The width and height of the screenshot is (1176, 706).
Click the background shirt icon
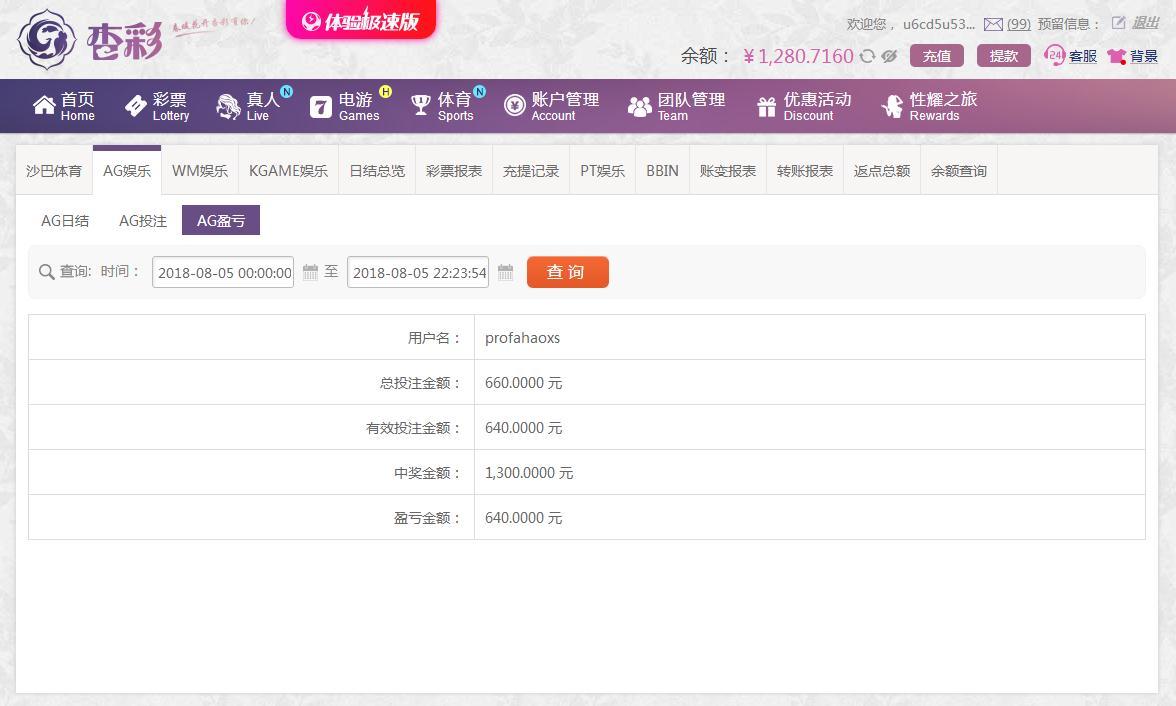[x=1116, y=56]
